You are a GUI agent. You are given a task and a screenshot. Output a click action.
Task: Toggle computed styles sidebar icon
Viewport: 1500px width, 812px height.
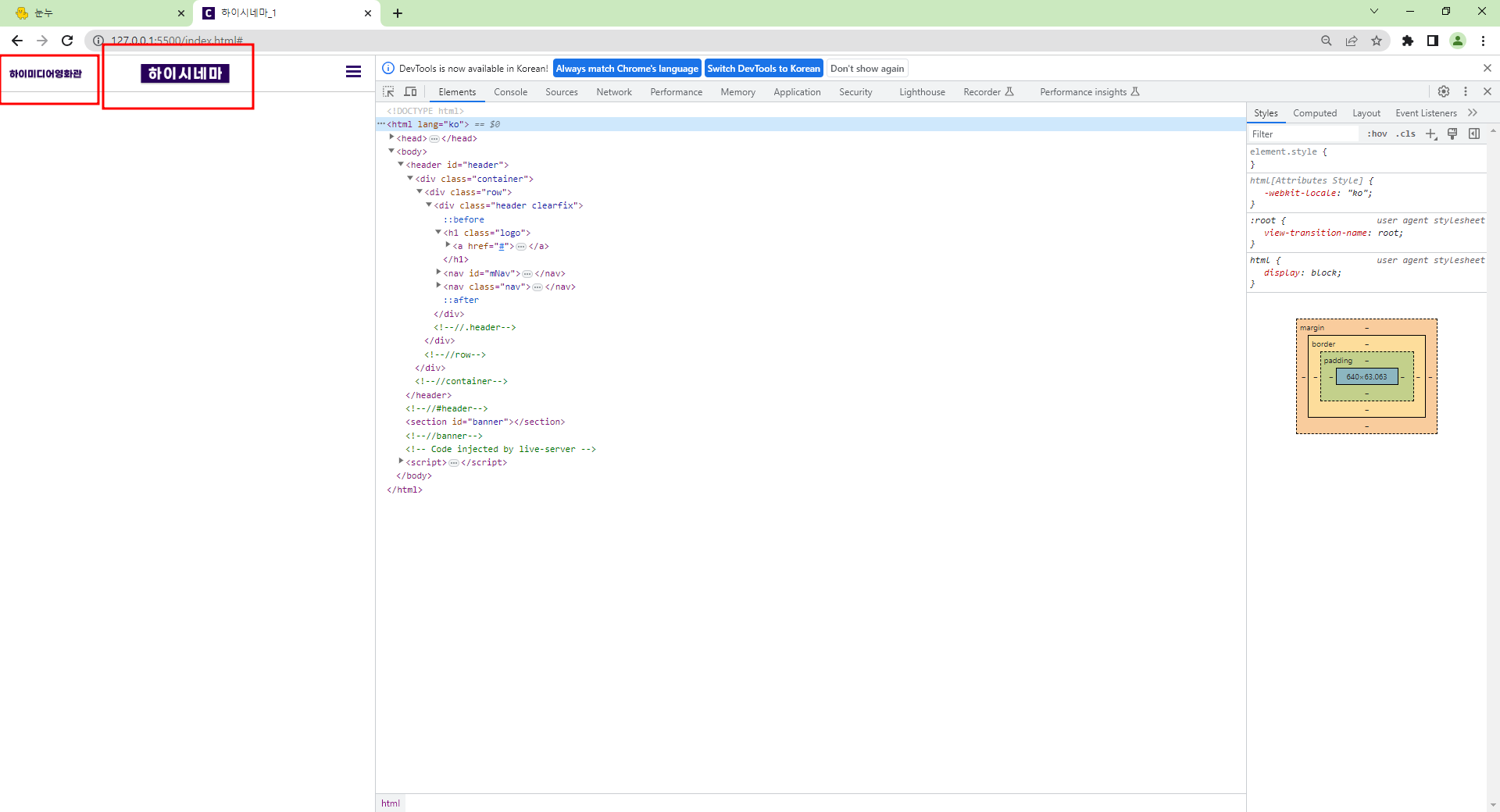pos(1474,134)
